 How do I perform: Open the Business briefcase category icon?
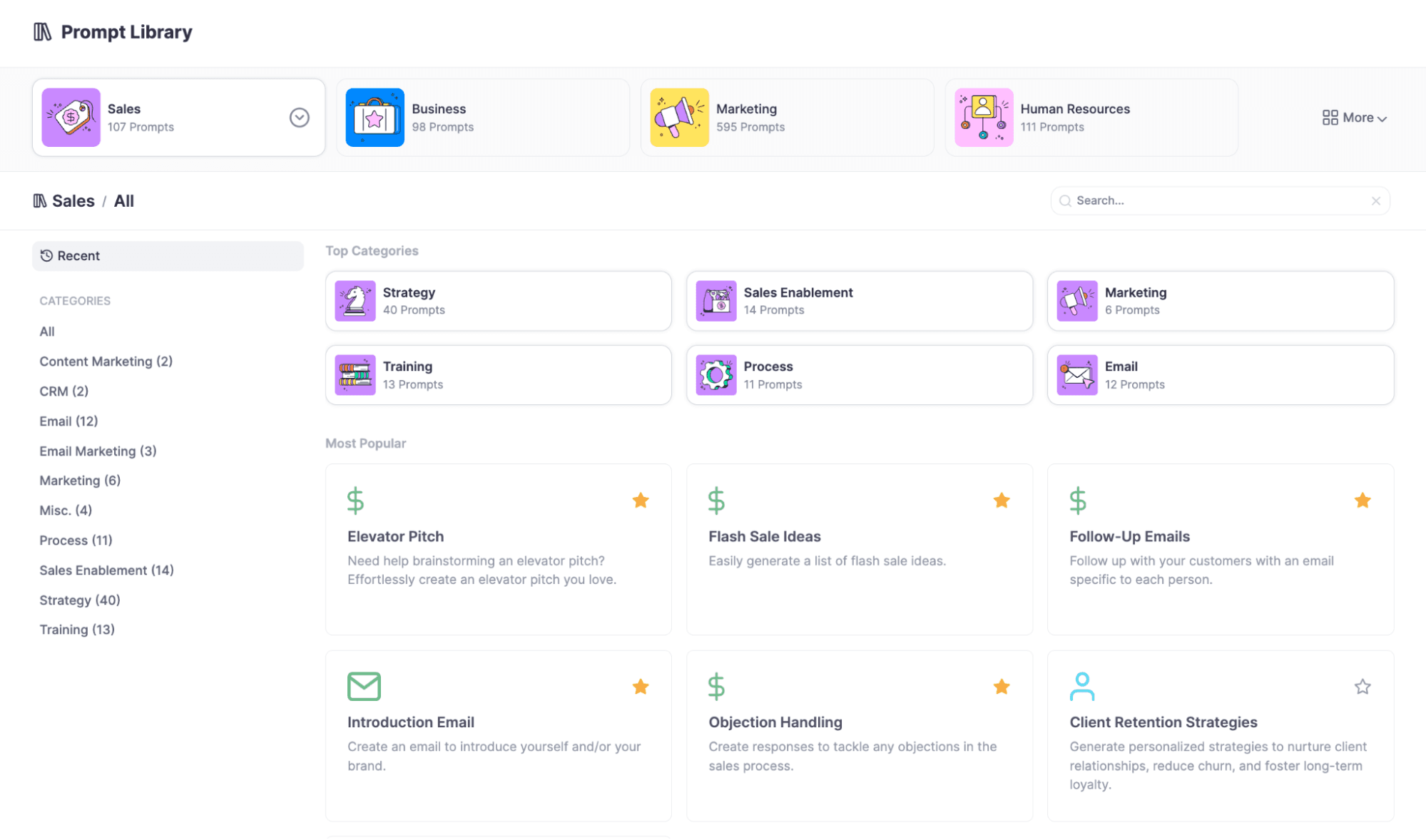375,118
